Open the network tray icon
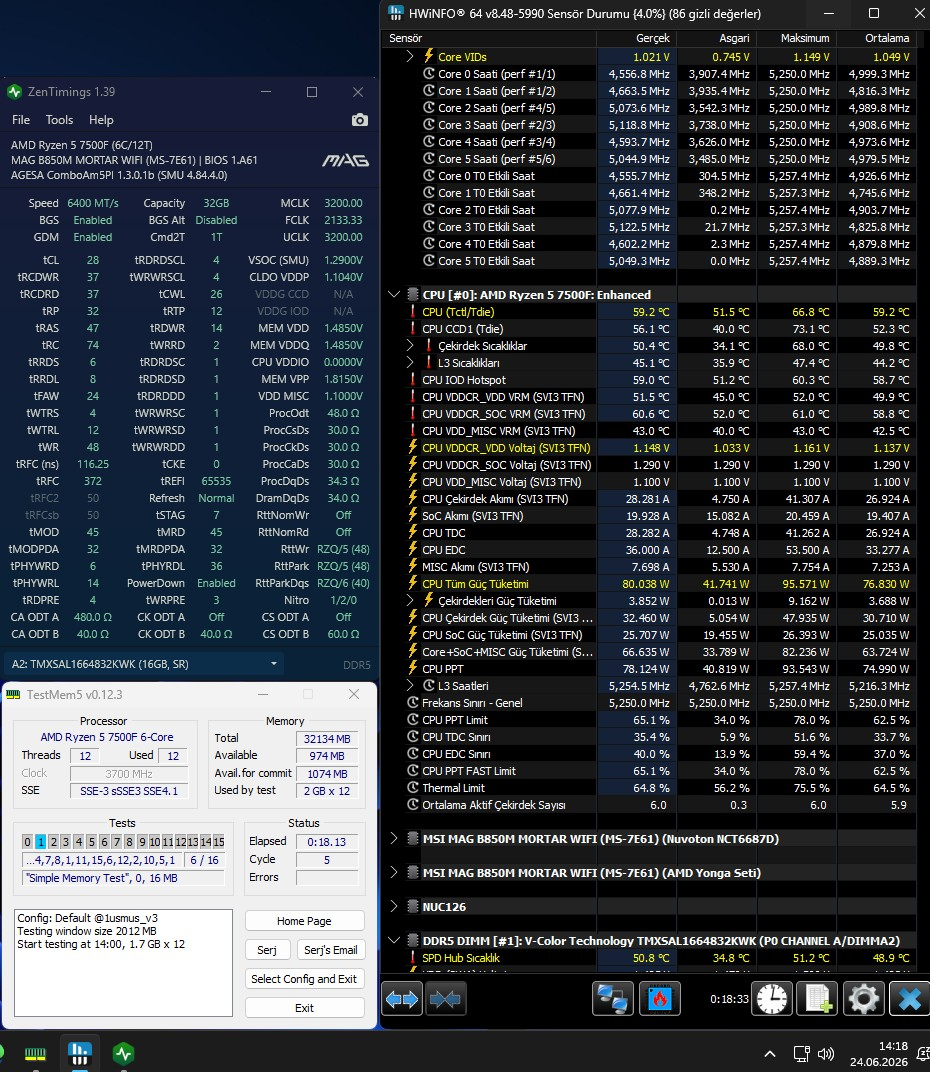This screenshot has height=1072, width=930. point(801,1054)
